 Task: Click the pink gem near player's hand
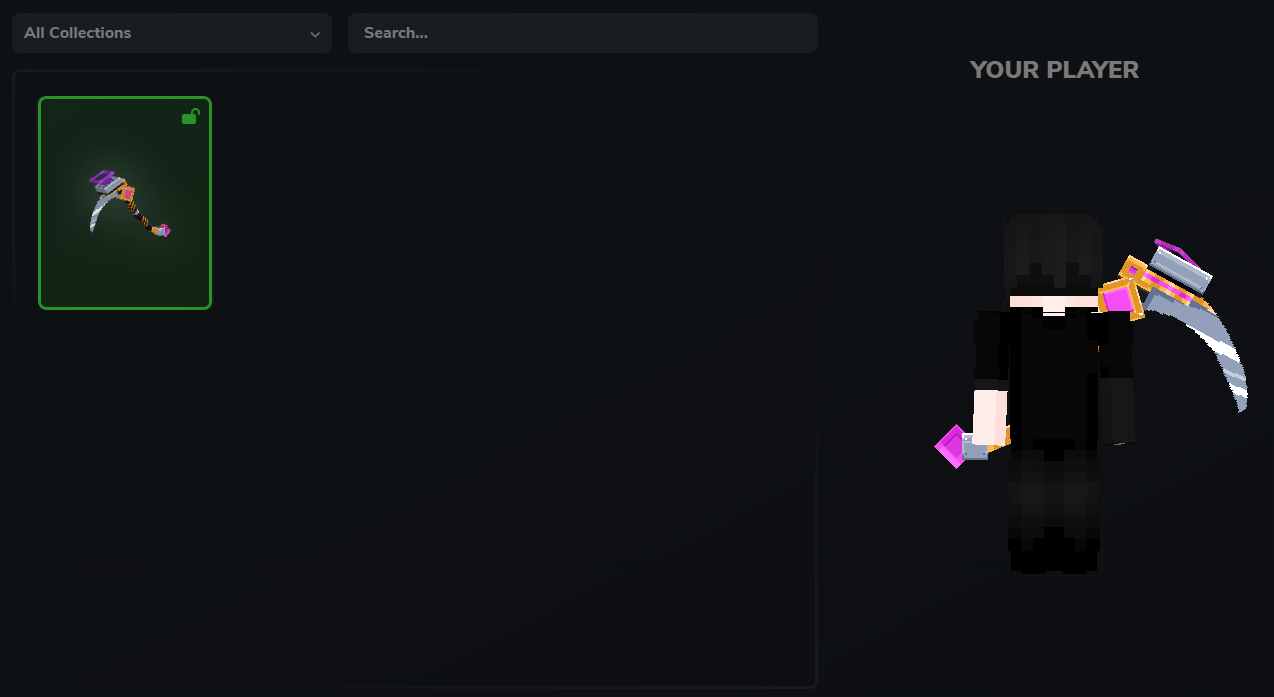[951, 446]
